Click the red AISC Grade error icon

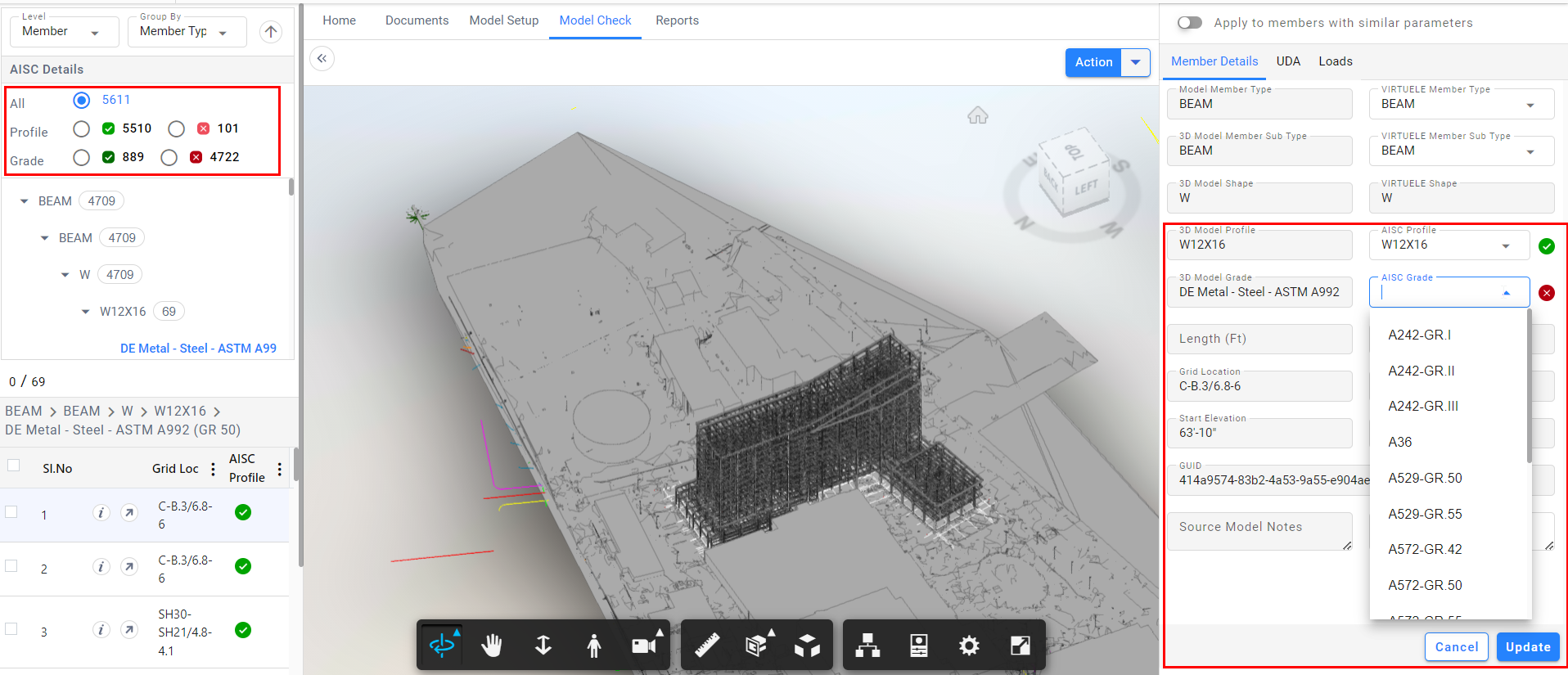[1547, 293]
